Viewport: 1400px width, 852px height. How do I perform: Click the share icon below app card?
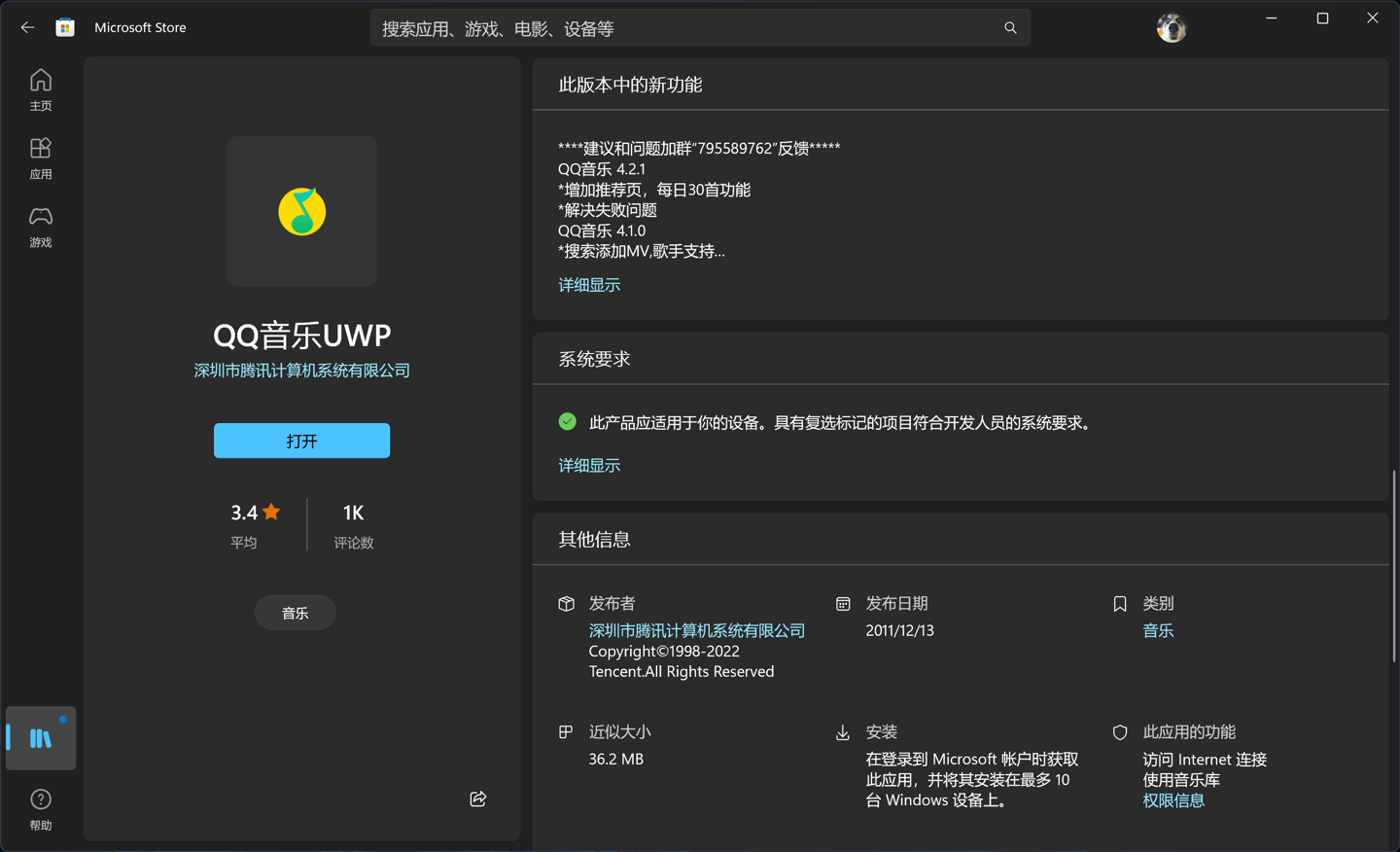[478, 799]
